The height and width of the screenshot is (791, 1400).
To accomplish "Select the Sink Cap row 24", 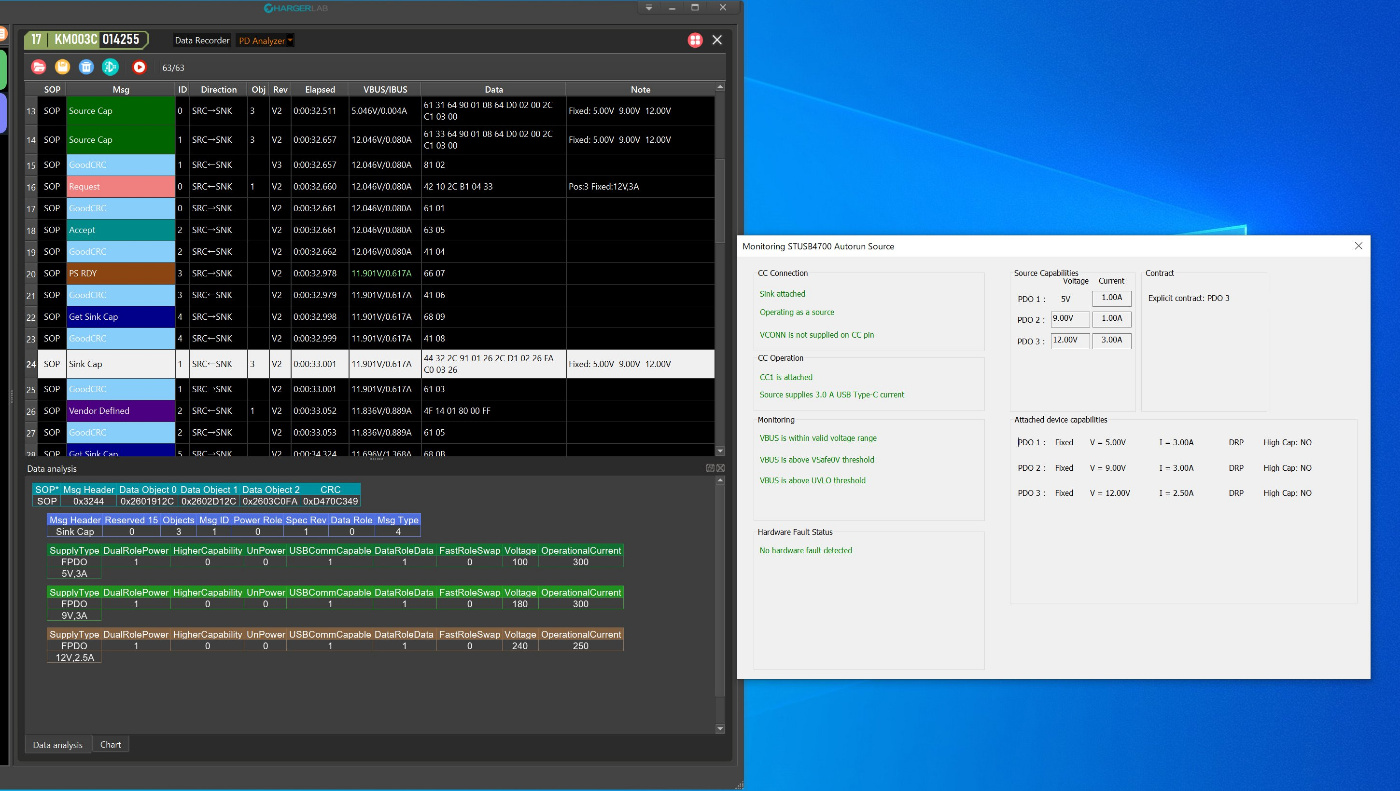I will pos(370,364).
